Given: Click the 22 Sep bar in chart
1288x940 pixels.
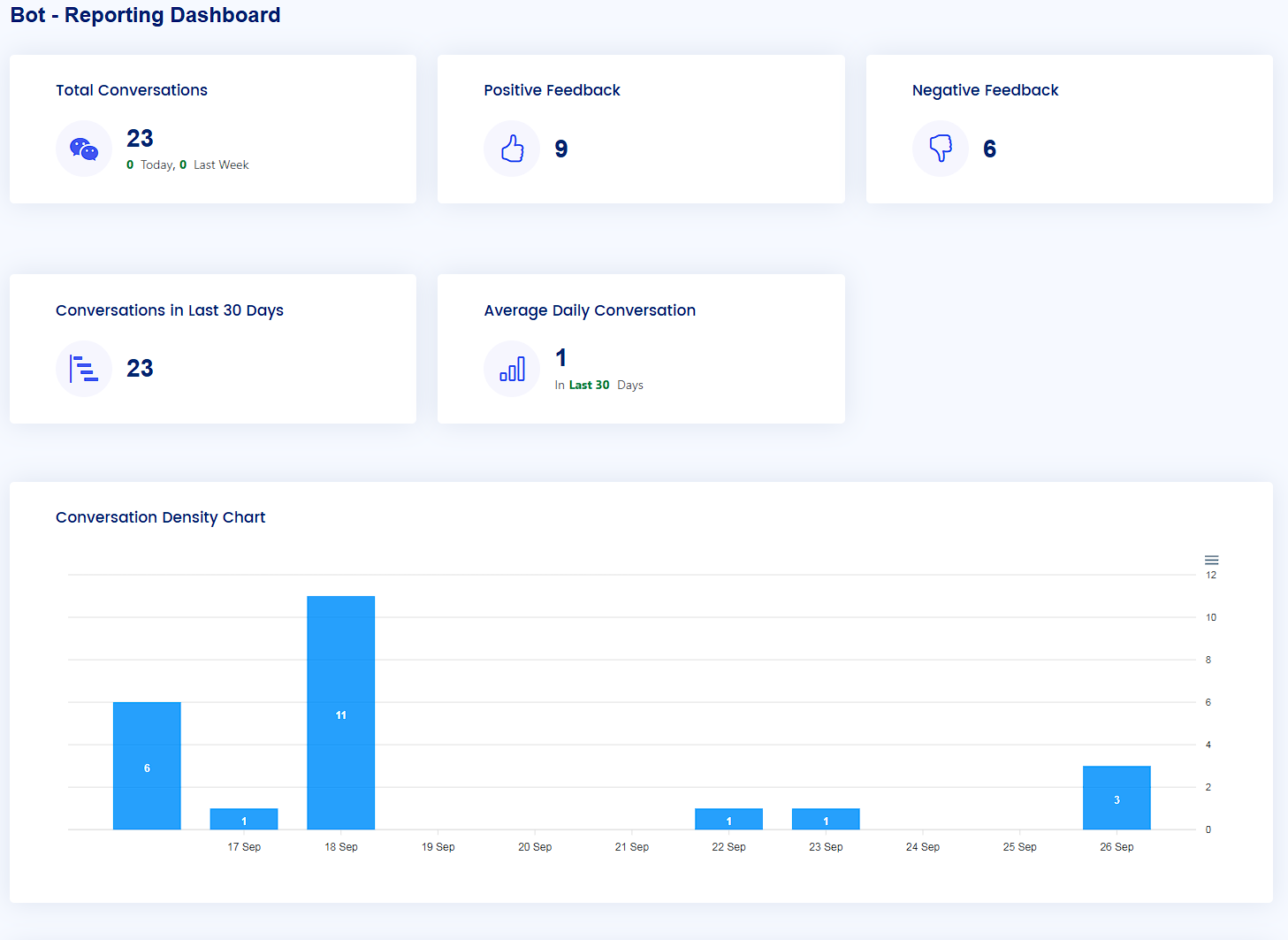Looking at the screenshot, I should coord(728,819).
